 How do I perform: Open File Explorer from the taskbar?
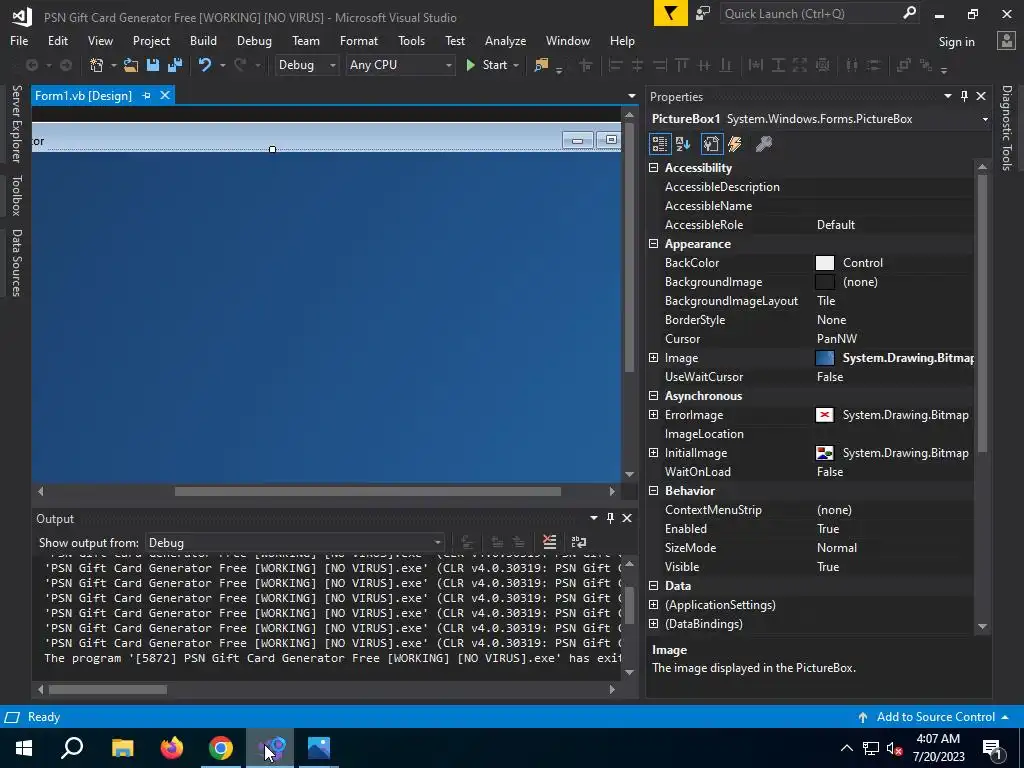pyautogui.click(x=123, y=748)
